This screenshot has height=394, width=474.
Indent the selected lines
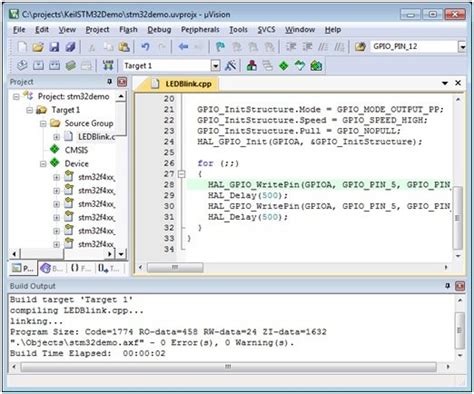pyautogui.click(x=291, y=47)
